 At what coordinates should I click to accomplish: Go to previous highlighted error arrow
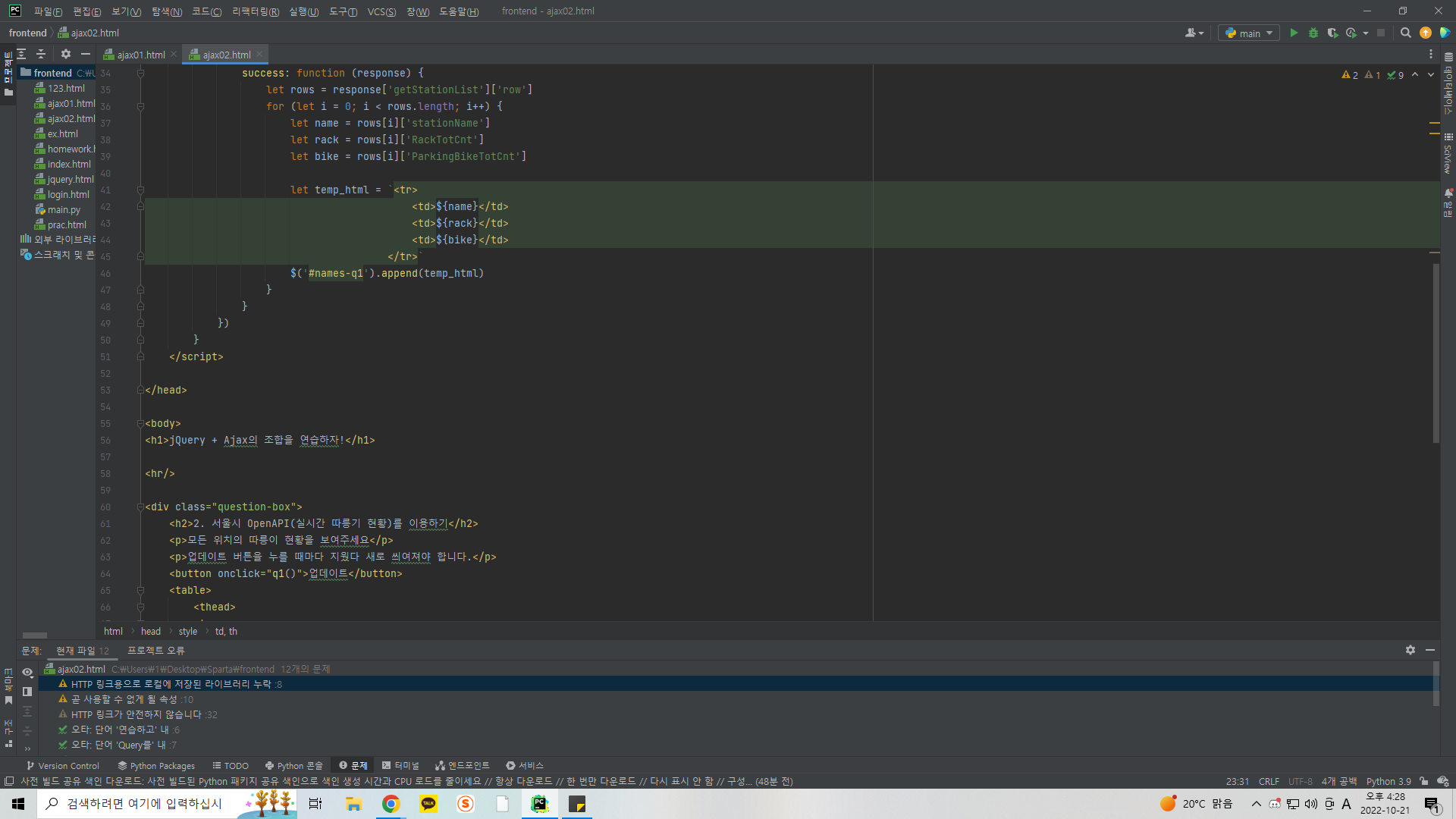coord(1415,75)
